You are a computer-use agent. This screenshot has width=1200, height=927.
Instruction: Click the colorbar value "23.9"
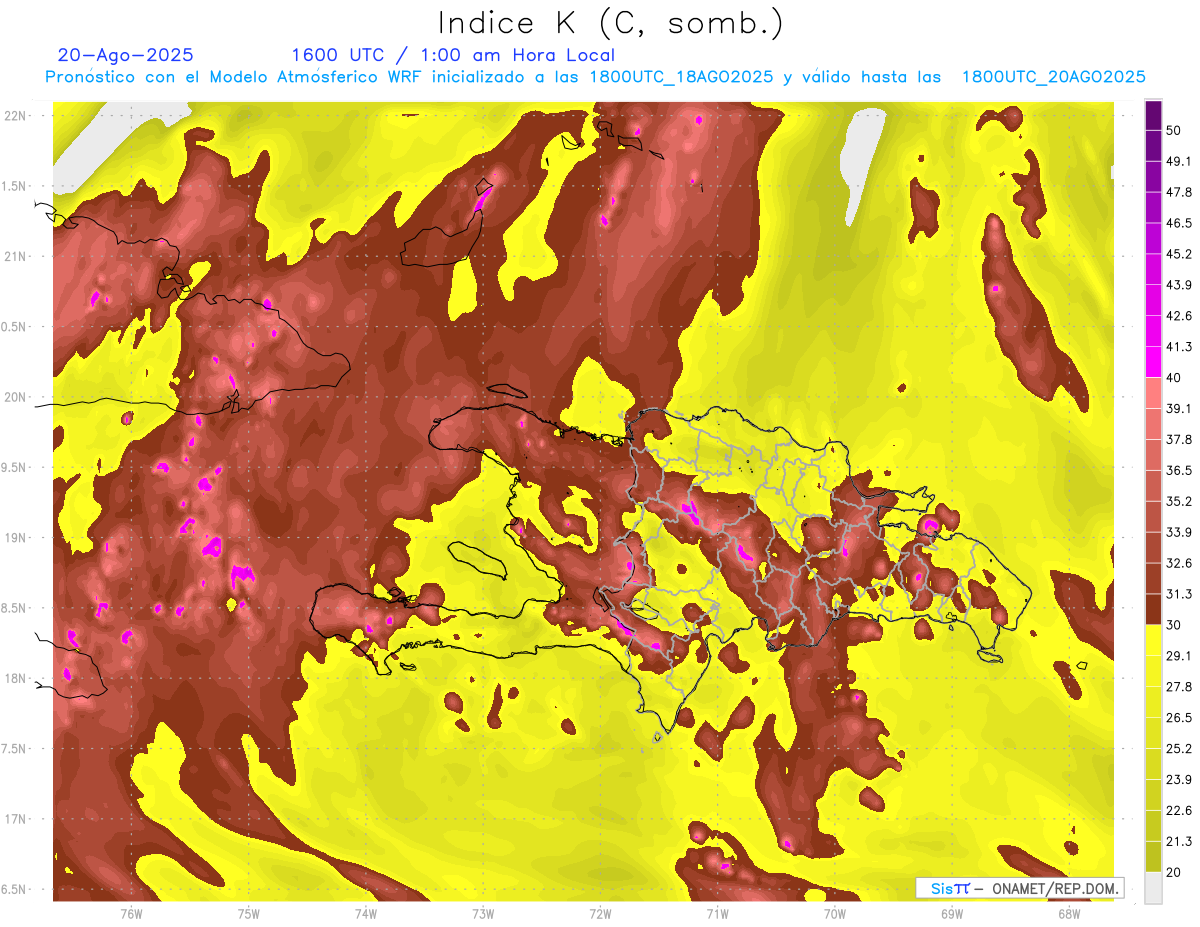tap(1178, 779)
